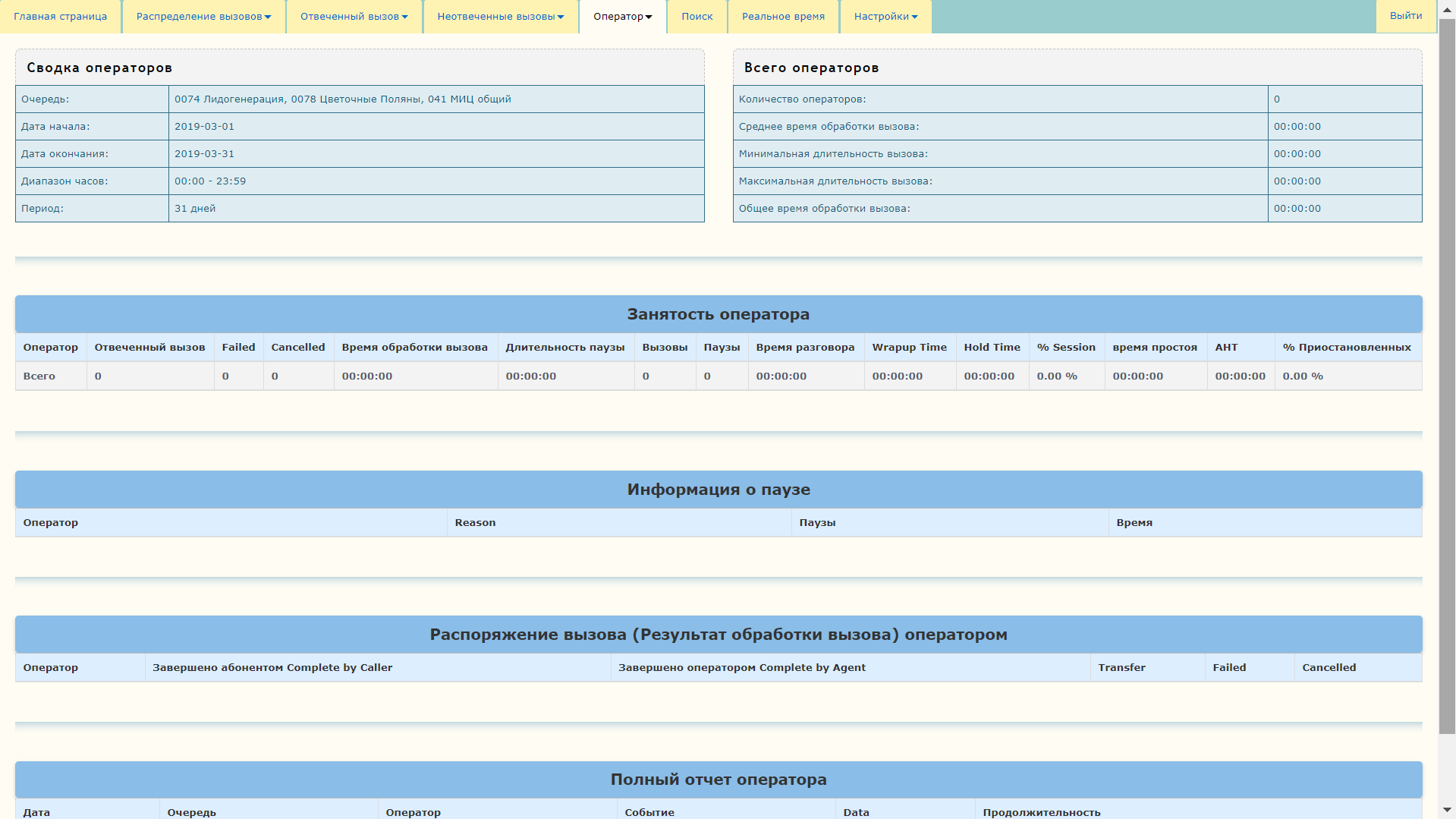The height and width of the screenshot is (819, 1456).
Task: Click the vertical scrollbar thumb
Action: (x=1448, y=376)
